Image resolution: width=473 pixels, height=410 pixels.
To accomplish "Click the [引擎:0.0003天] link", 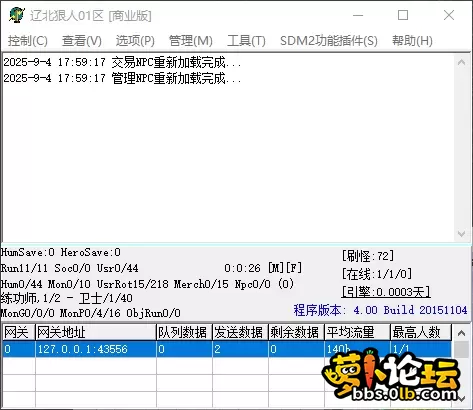I will point(386,292).
